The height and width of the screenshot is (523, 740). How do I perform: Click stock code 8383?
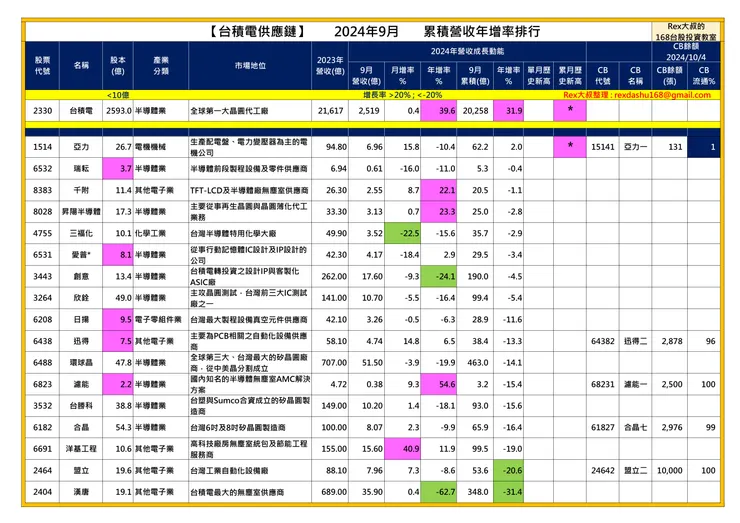(x=42, y=190)
